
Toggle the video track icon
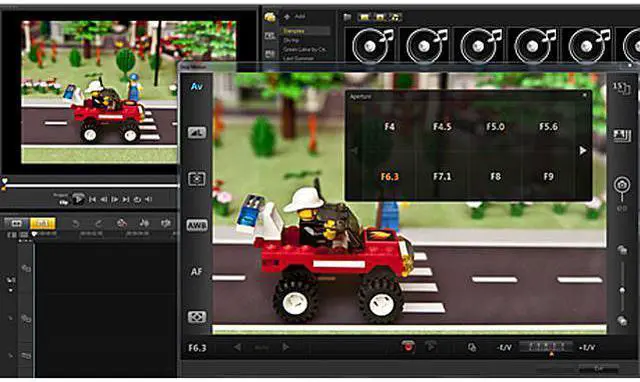(26, 268)
